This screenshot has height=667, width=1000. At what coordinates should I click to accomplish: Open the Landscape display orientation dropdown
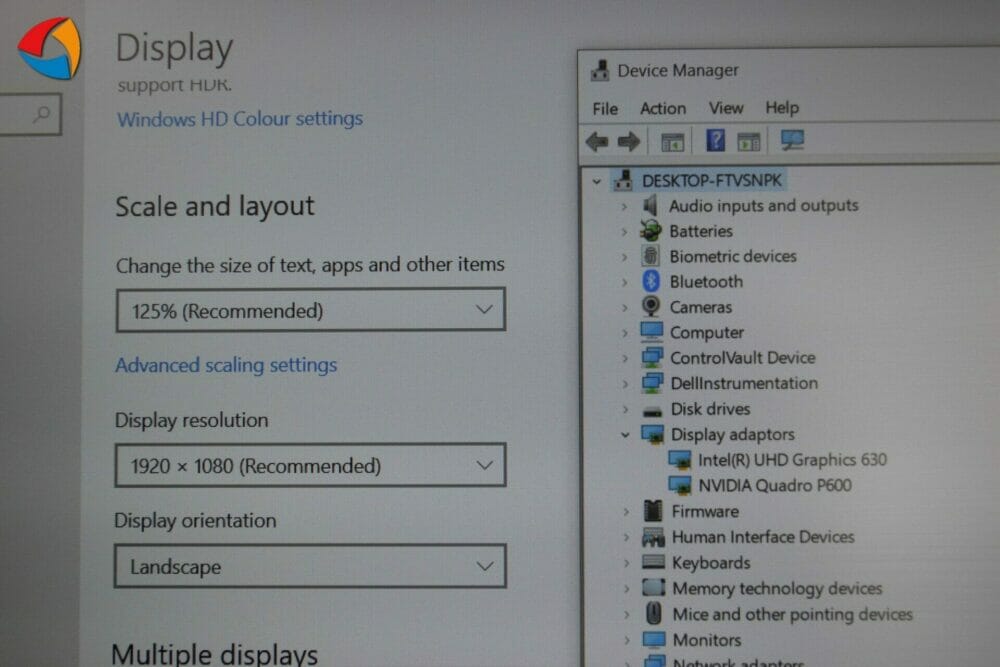point(310,566)
